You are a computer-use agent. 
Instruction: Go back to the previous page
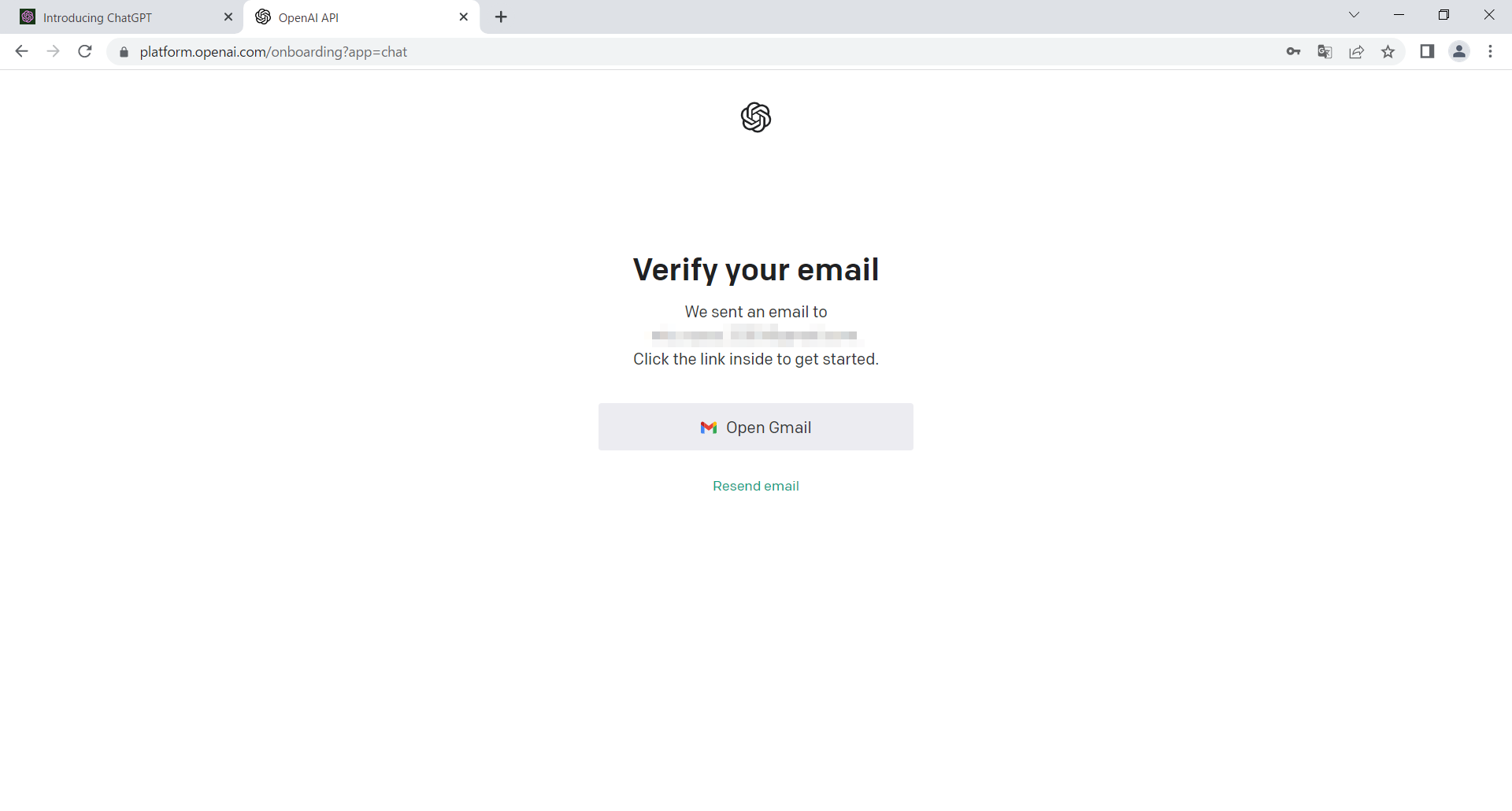22,52
